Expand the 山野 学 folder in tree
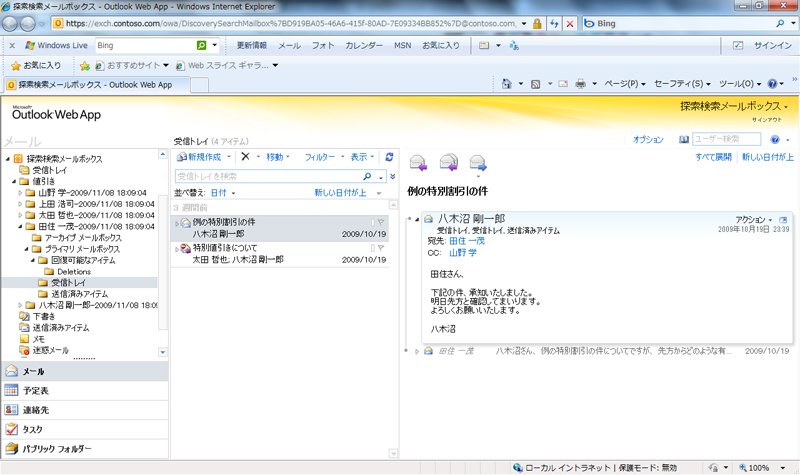Image resolution: width=800 pixels, height=475 pixels. click(20, 193)
